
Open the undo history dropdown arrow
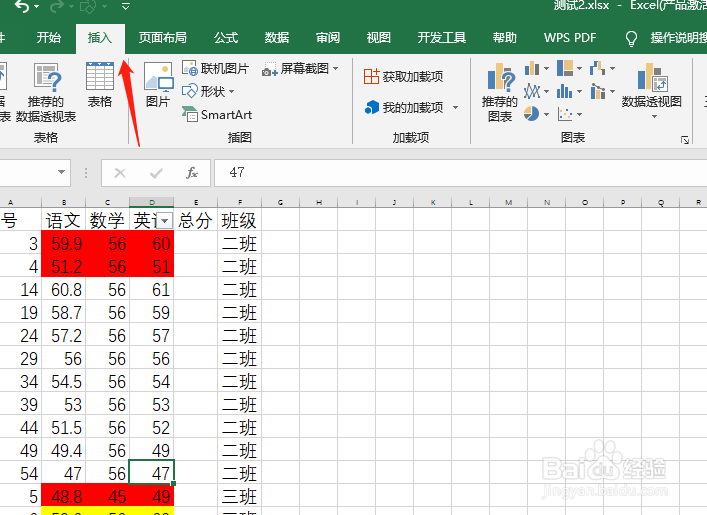(37, 7)
